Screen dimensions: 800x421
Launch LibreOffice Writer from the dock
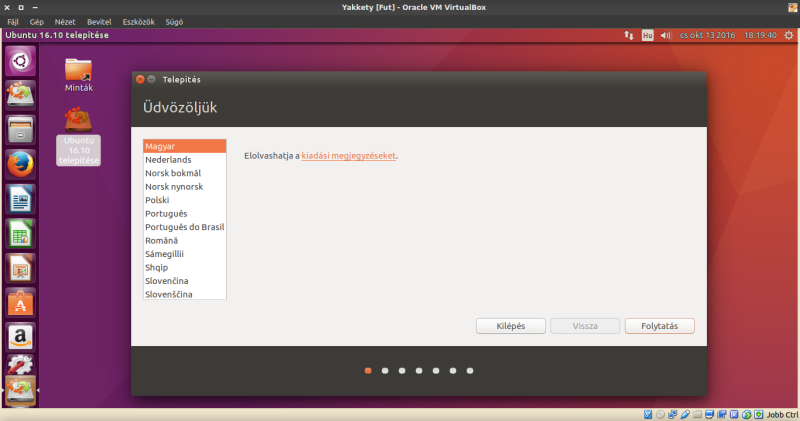21,199
